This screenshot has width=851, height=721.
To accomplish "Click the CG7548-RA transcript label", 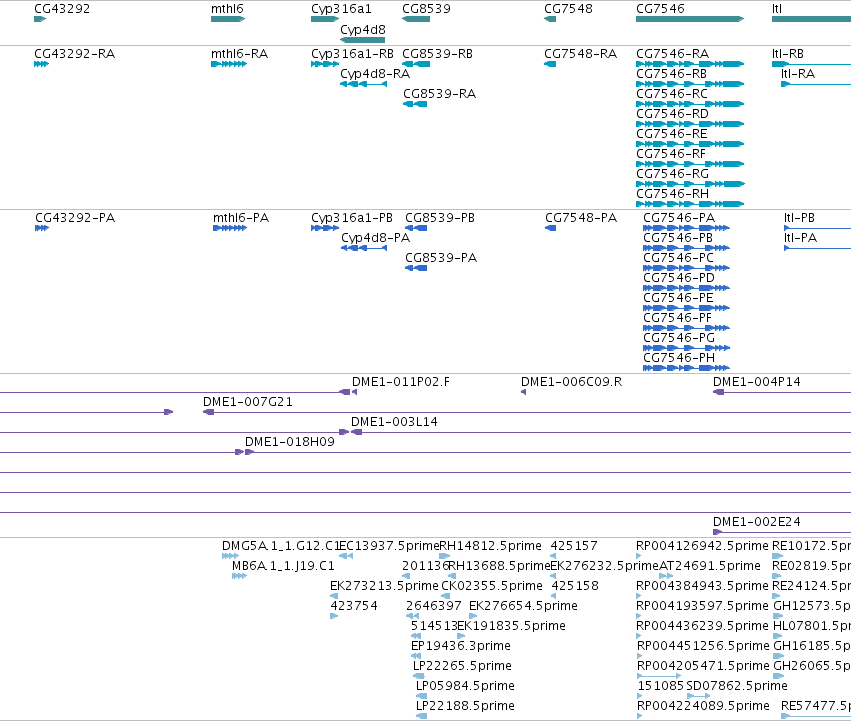I will pos(580,54).
